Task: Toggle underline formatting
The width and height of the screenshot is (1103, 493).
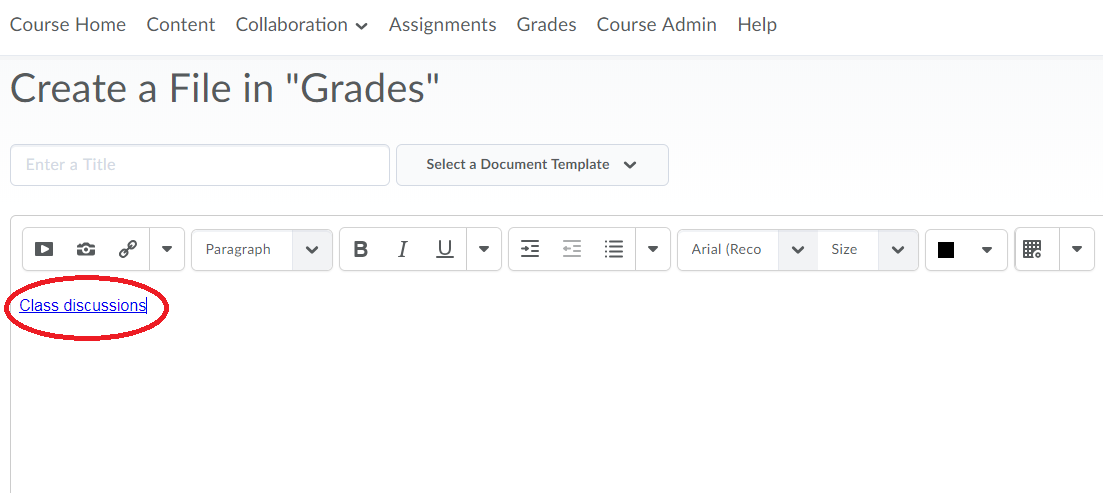Action: pyautogui.click(x=445, y=250)
